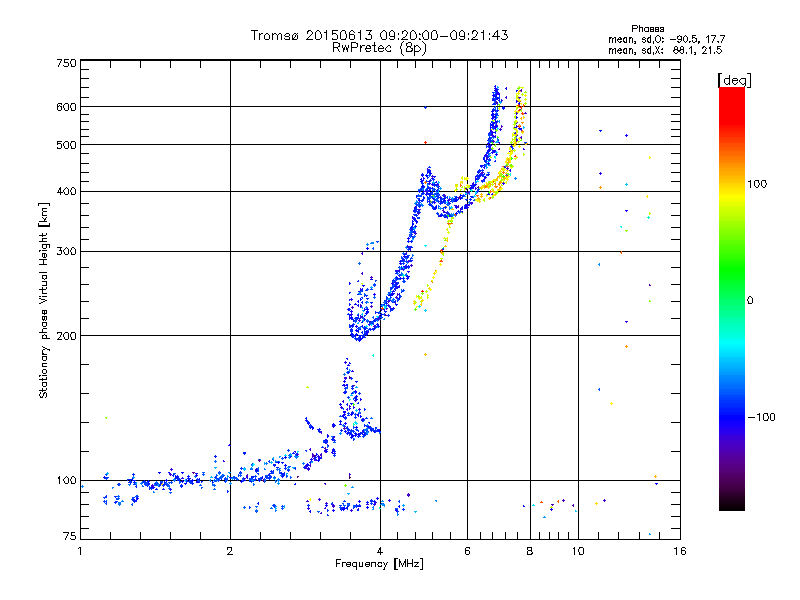Click the y-axis tick label '750'

66,63
